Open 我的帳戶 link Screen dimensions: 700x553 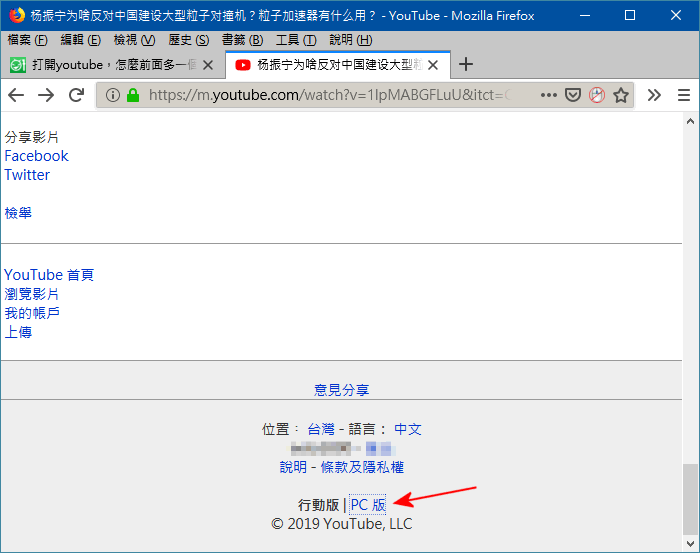click(31, 313)
